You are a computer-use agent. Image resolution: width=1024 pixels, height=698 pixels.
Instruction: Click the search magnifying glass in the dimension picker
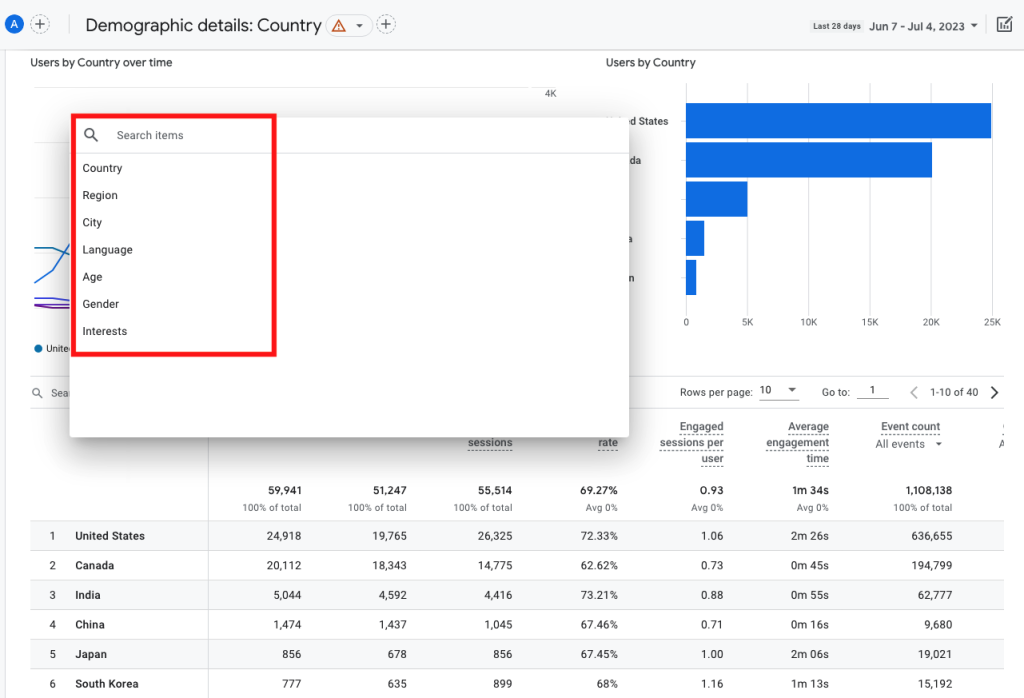(x=91, y=134)
